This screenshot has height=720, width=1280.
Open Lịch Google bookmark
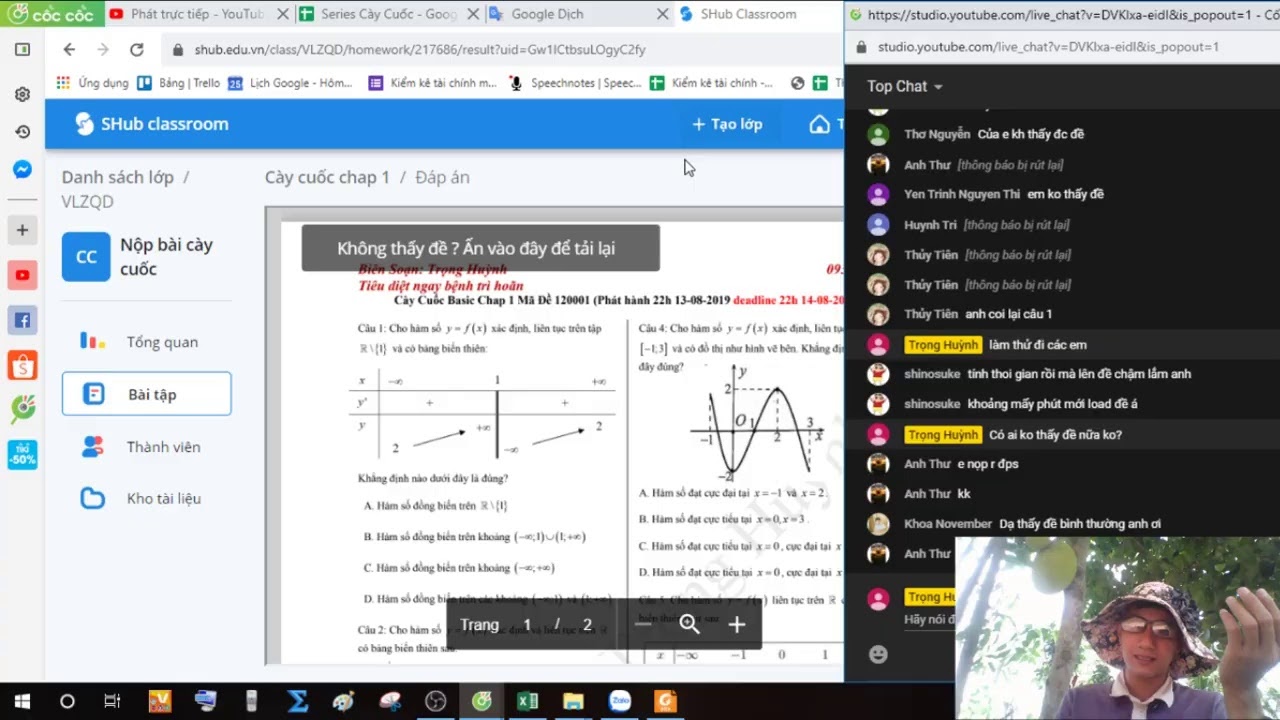(290, 83)
